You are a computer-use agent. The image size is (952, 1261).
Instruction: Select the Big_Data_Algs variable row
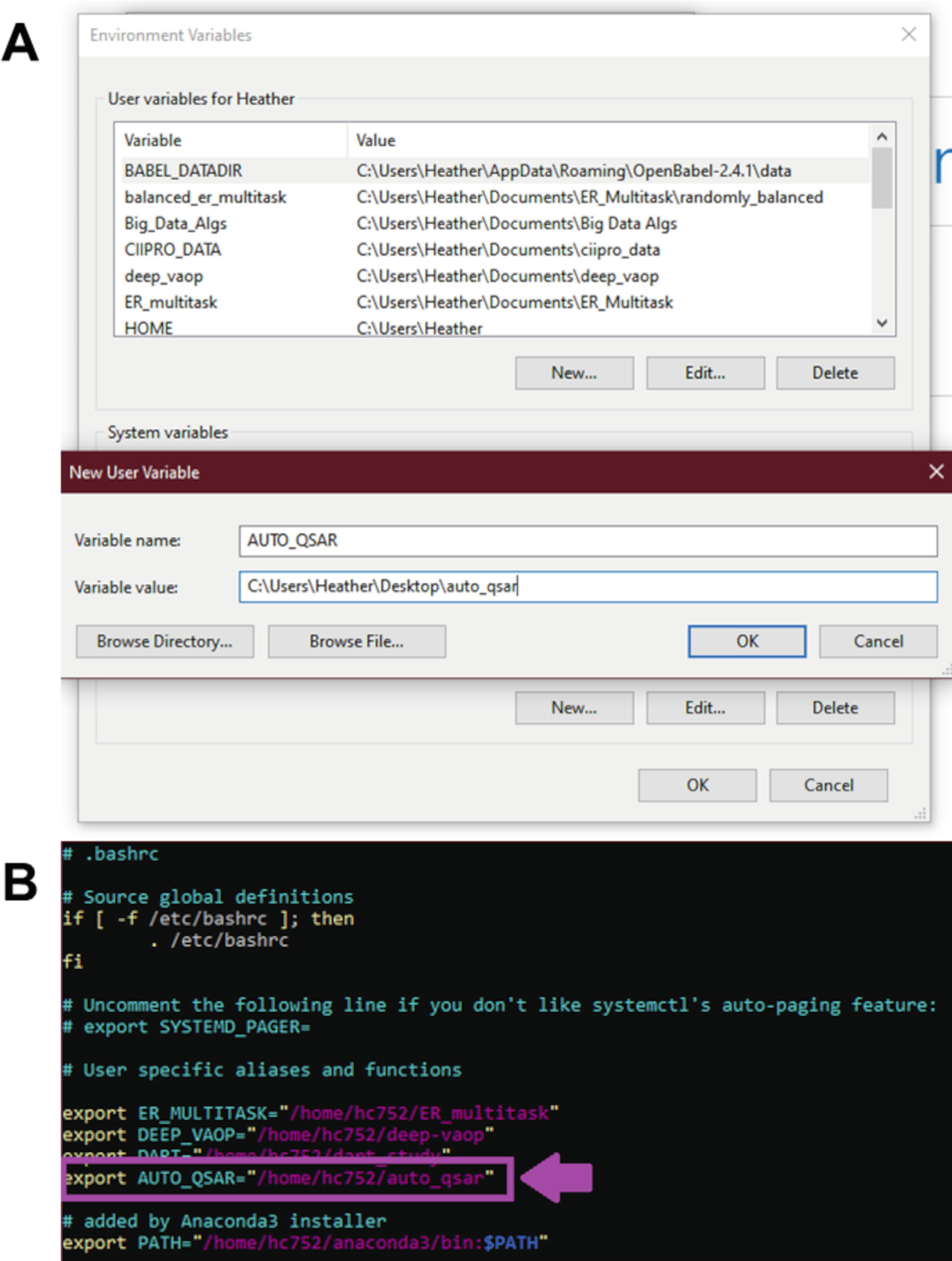495,224
